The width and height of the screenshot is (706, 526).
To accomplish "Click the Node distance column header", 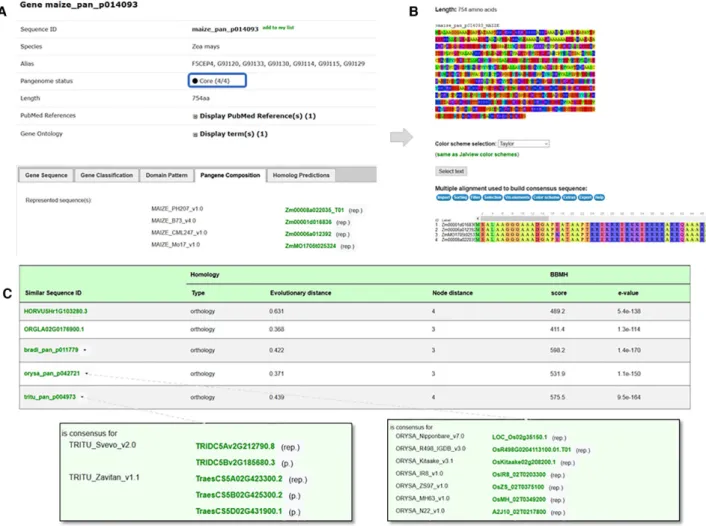I will [453, 293].
